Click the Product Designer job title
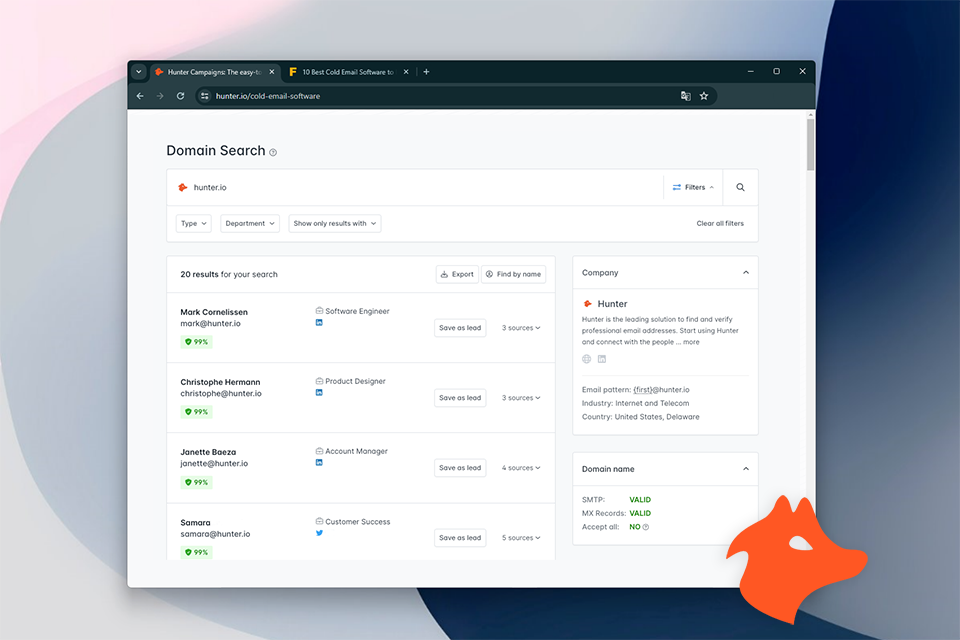 [356, 381]
